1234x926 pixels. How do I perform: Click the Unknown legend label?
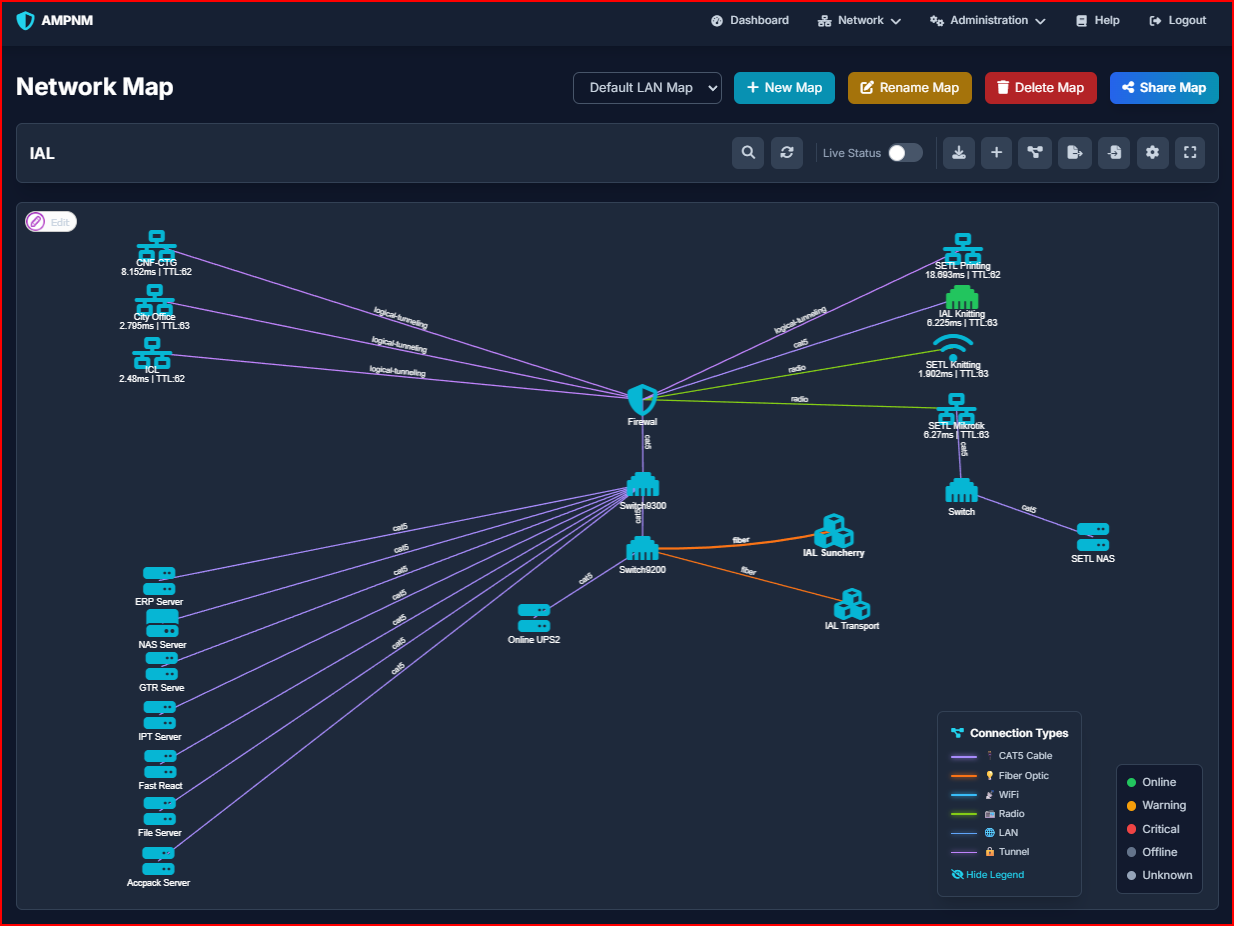1167,875
